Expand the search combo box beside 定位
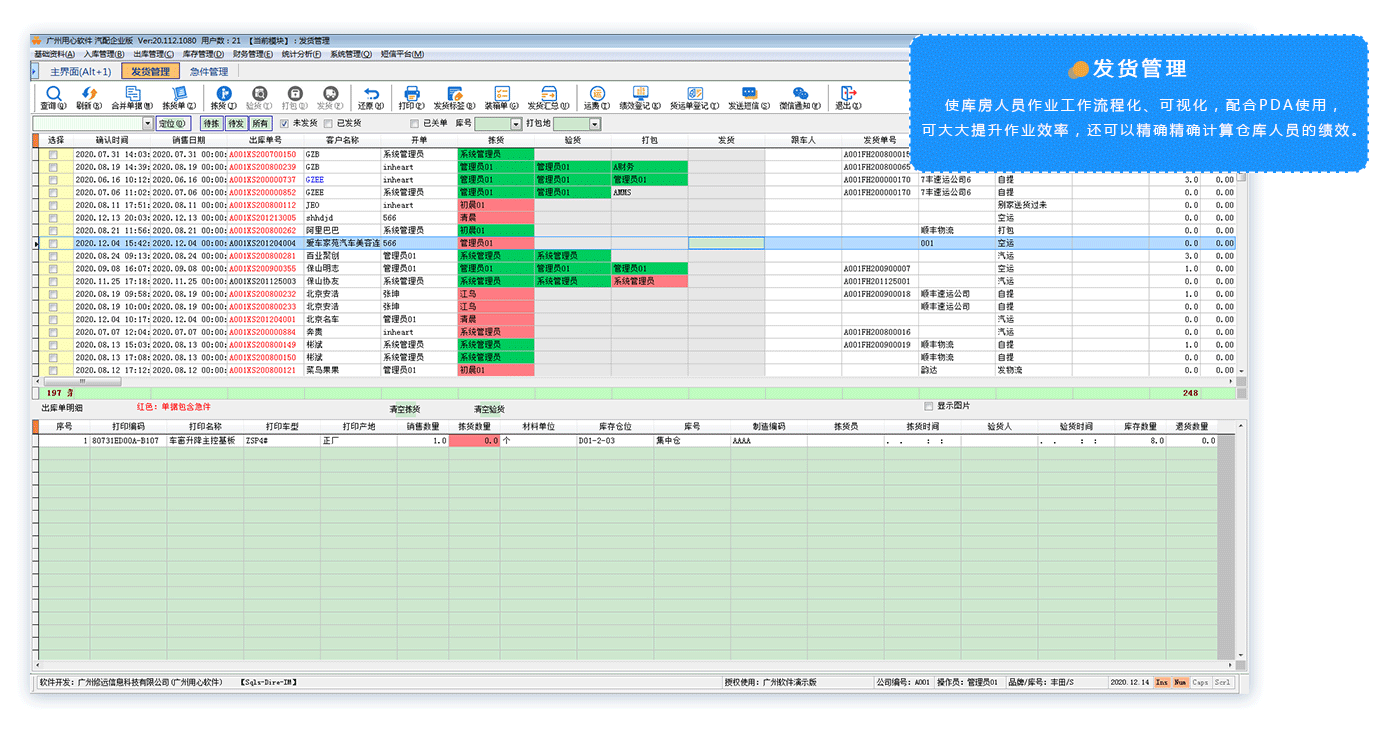 point(148,124)
